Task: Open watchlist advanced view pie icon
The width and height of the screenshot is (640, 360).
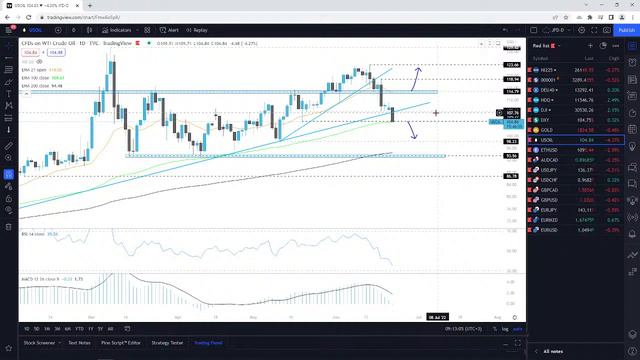Action: pos(603,46)
